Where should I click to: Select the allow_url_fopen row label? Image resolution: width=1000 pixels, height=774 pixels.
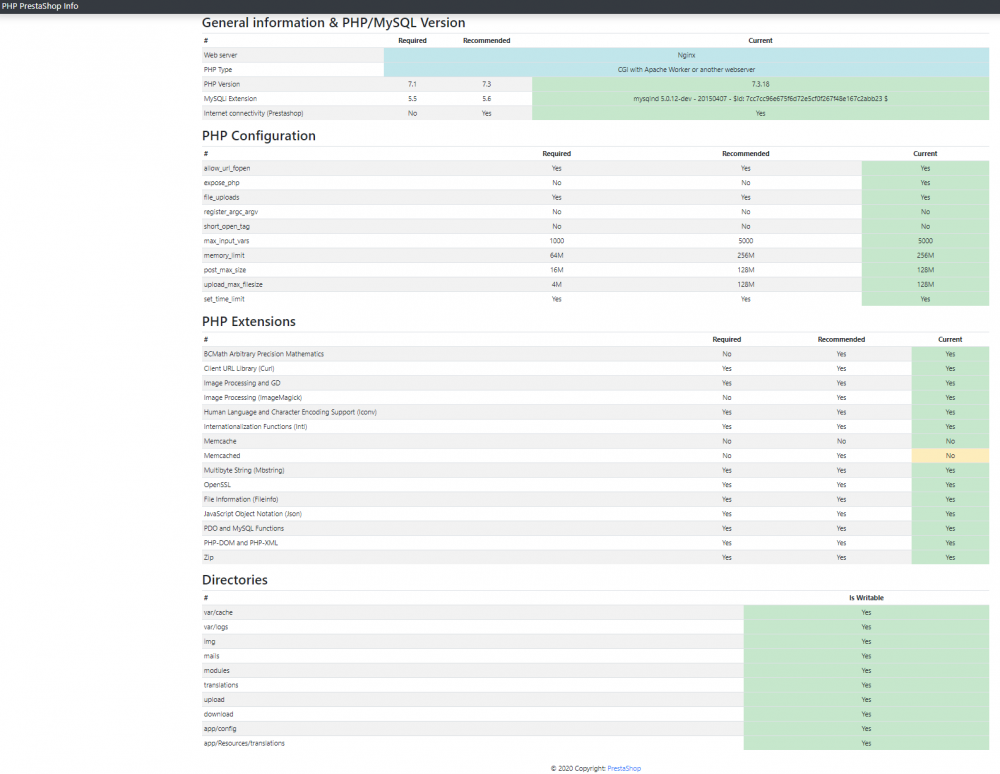click(x=227, y=168)
